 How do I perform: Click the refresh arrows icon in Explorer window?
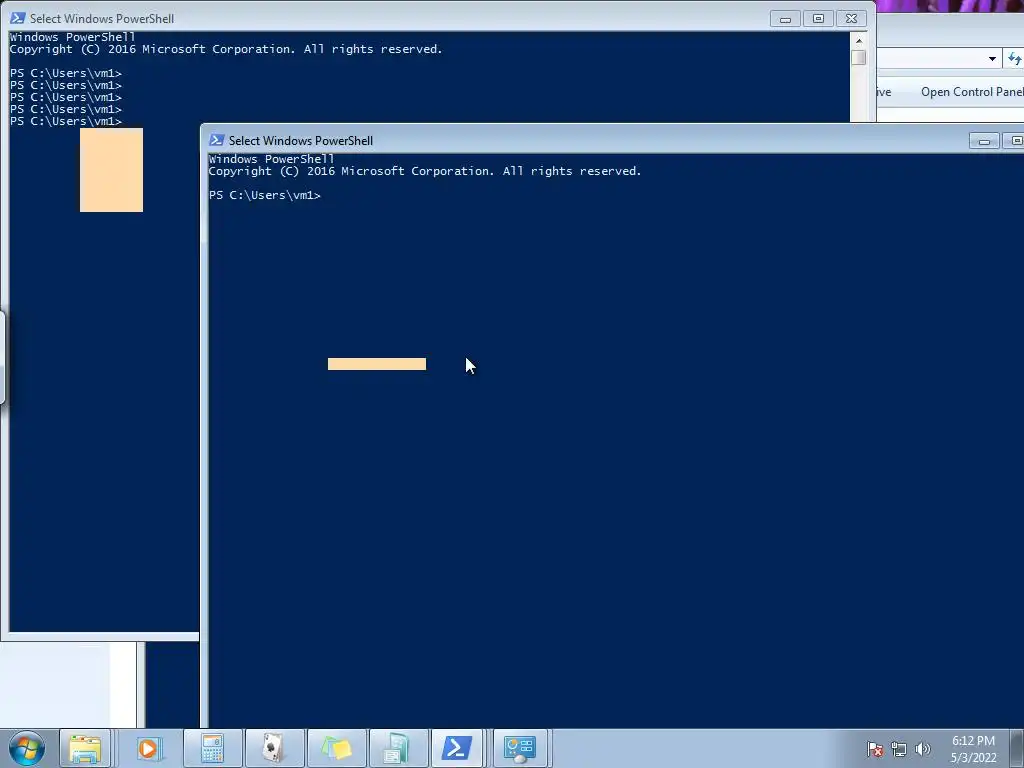(1014, 59)
